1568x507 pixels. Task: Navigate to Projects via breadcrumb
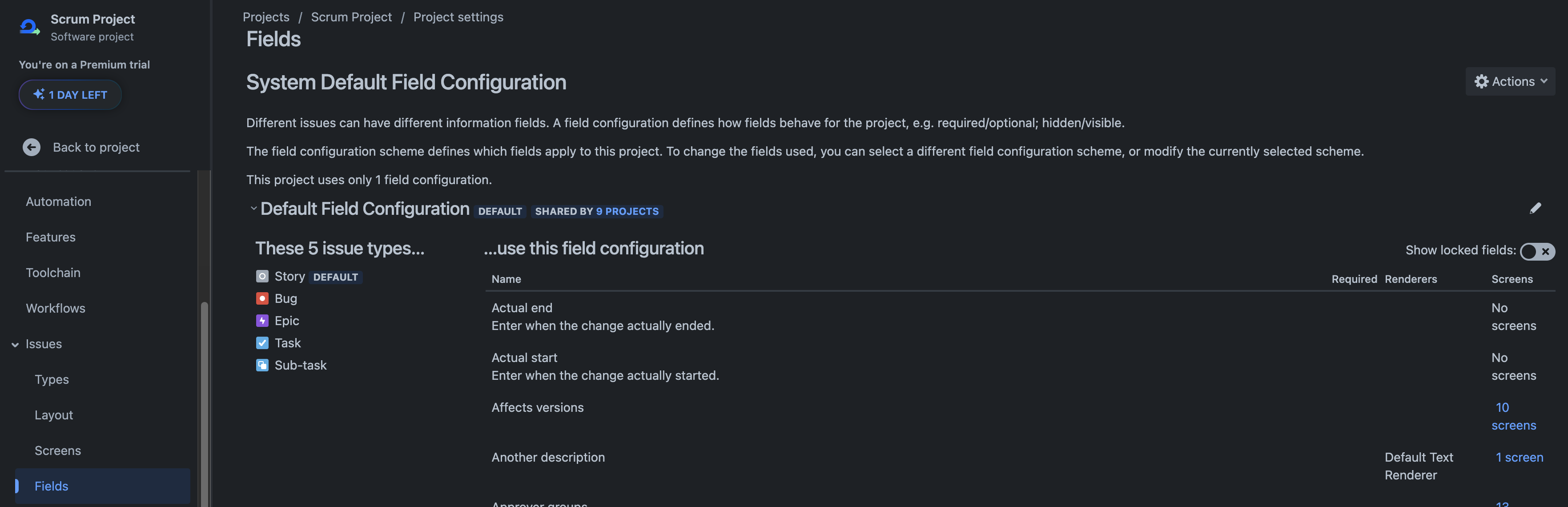(266, 16)
